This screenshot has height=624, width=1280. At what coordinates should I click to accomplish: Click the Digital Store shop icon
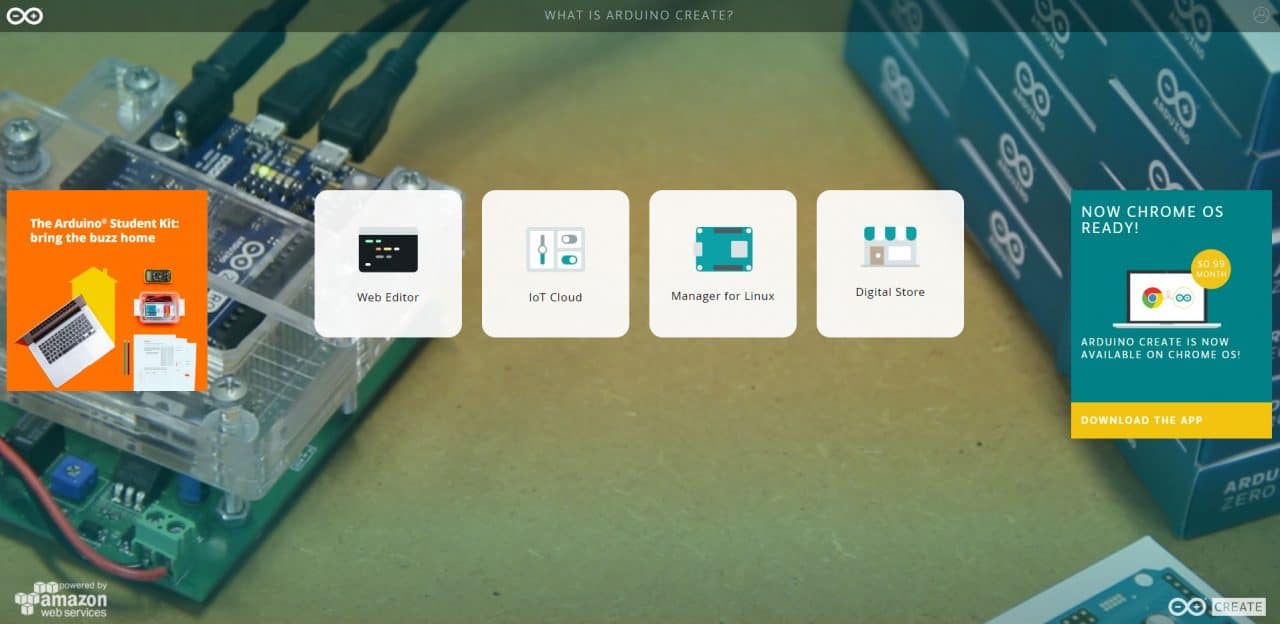[890, 247]
